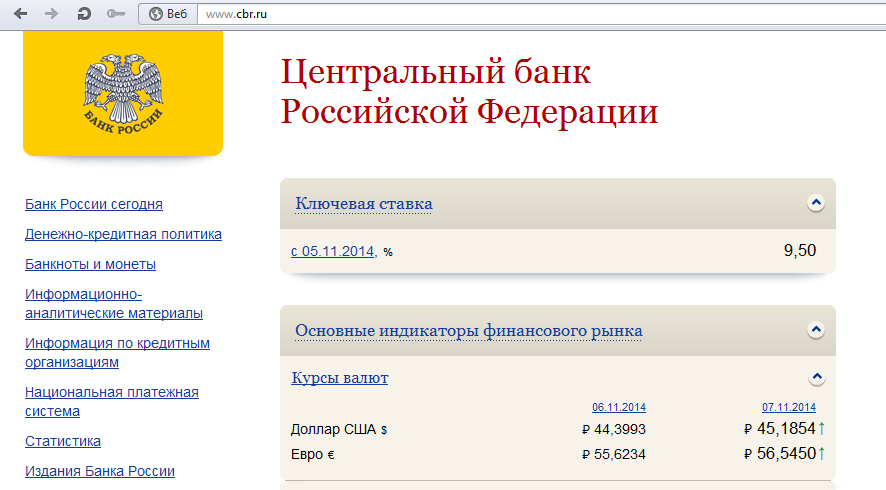
Task: Open Издания Банка России
Action: click(x=100, y=471)
